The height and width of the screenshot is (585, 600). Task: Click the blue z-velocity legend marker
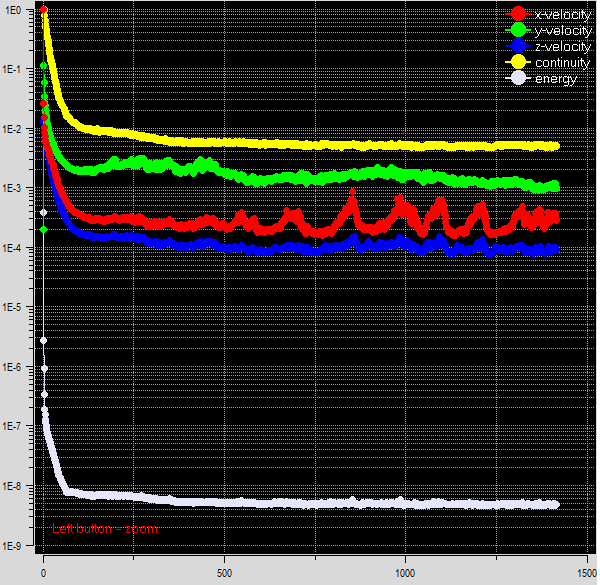point(518,46)
